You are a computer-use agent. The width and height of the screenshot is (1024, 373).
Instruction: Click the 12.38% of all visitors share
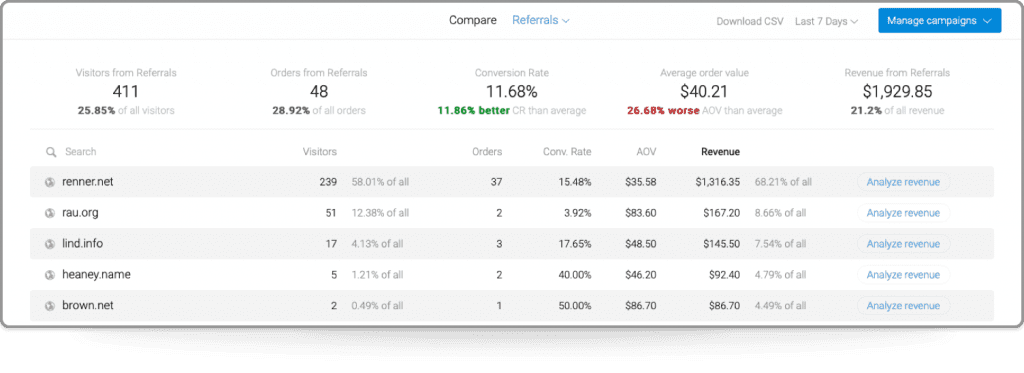[x=380, y=213]
